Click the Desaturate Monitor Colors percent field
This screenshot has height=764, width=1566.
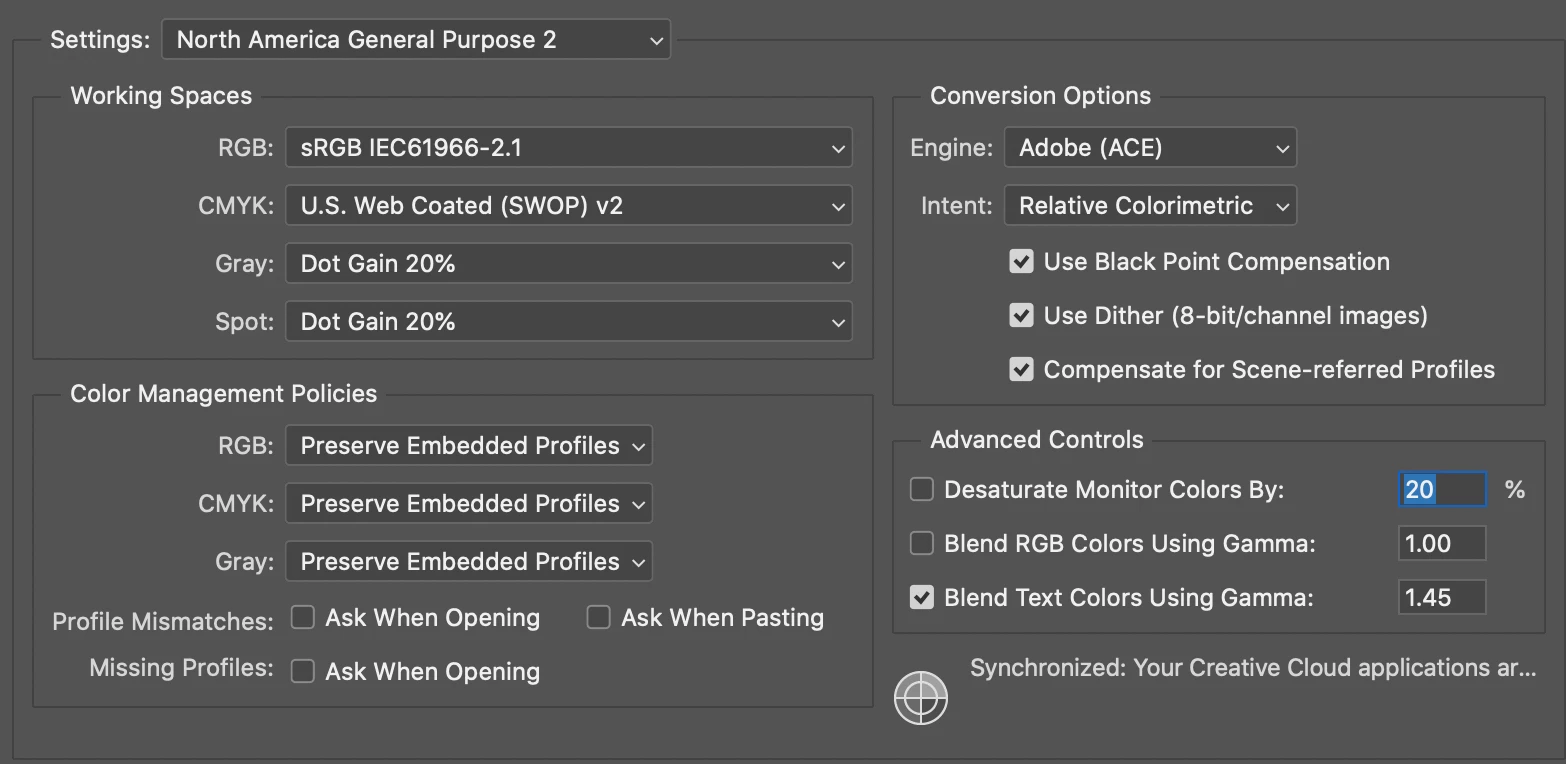coord(1441,490)
